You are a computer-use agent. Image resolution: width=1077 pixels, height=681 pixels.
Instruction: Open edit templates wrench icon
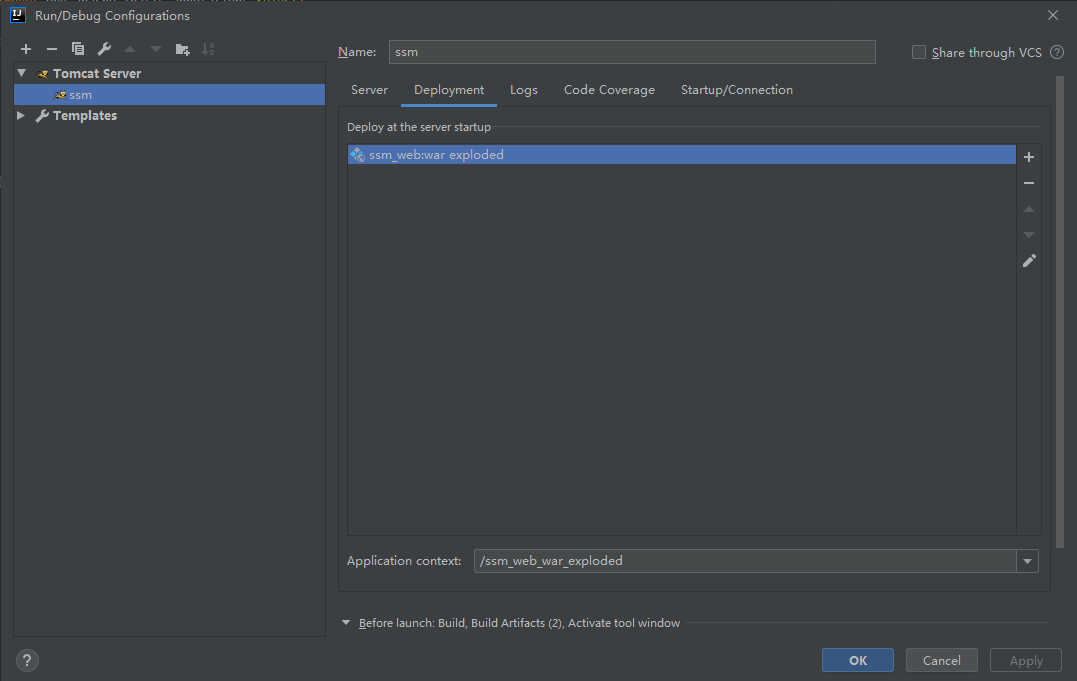tap(104, 49)
